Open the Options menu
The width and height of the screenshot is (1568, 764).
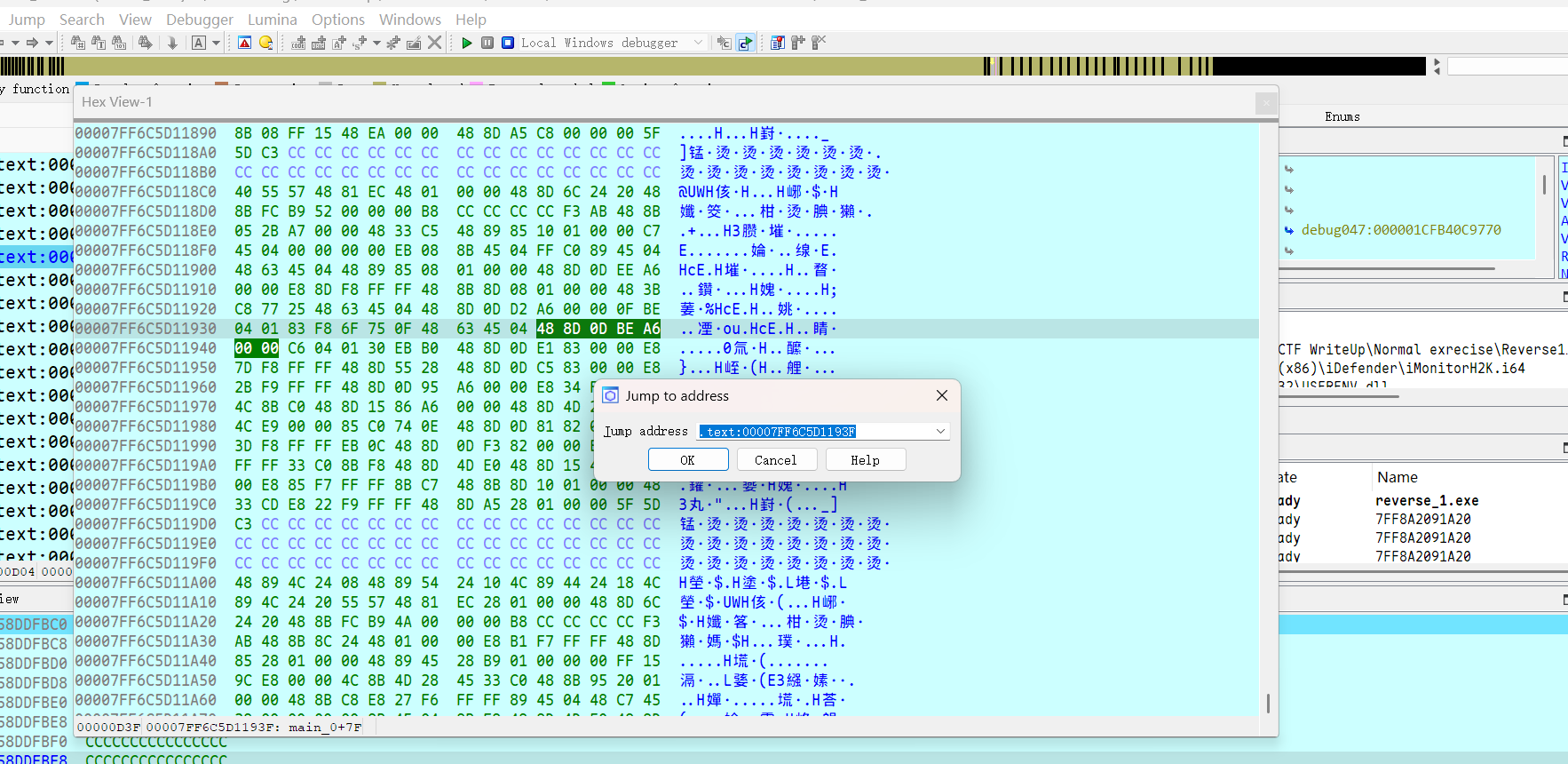[x=338, y=20]
